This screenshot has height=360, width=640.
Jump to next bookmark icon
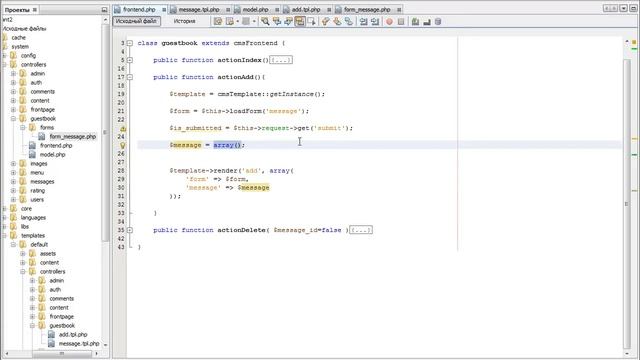337,22
